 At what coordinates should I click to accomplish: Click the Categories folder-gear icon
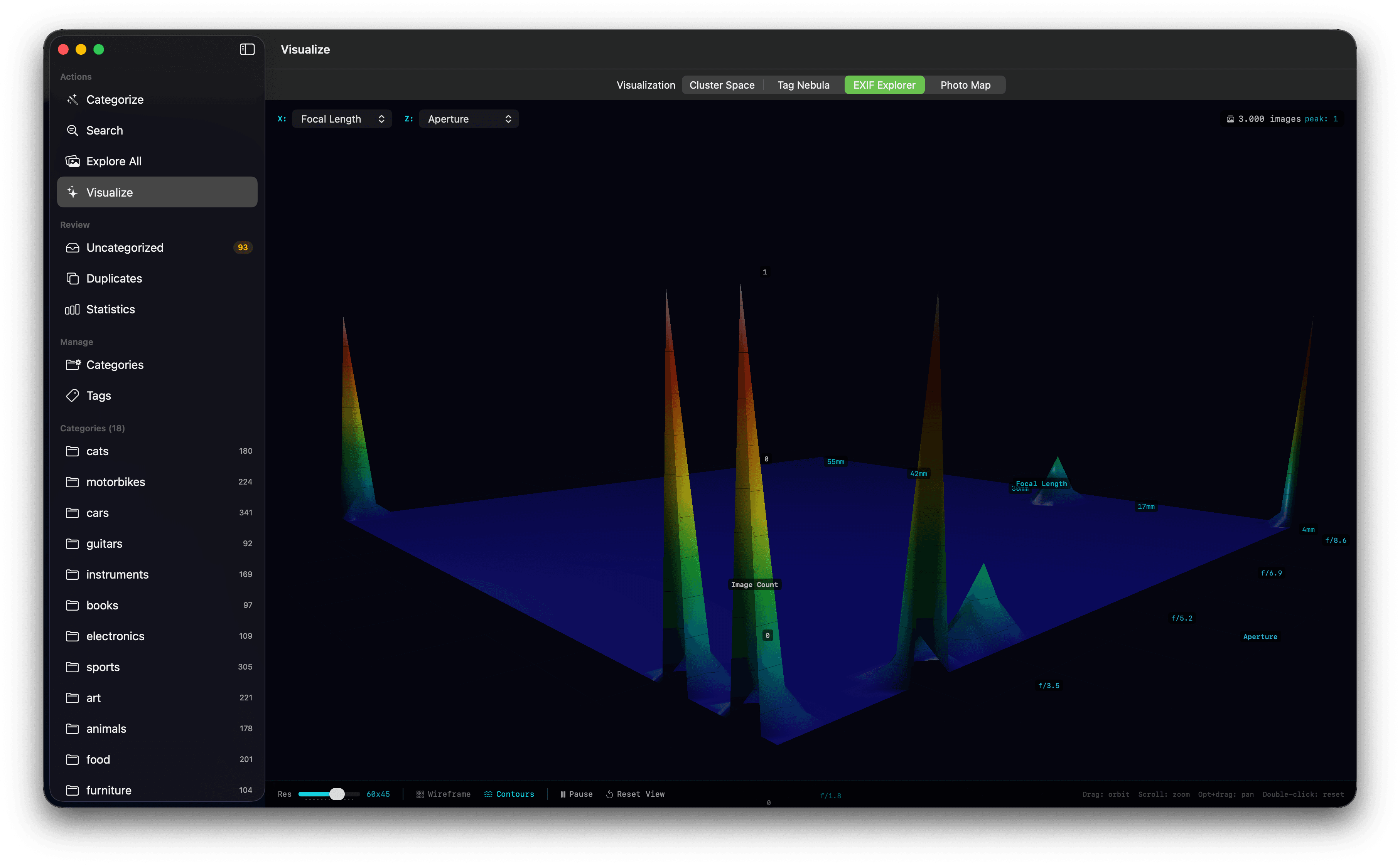click(x=73, y=365)
